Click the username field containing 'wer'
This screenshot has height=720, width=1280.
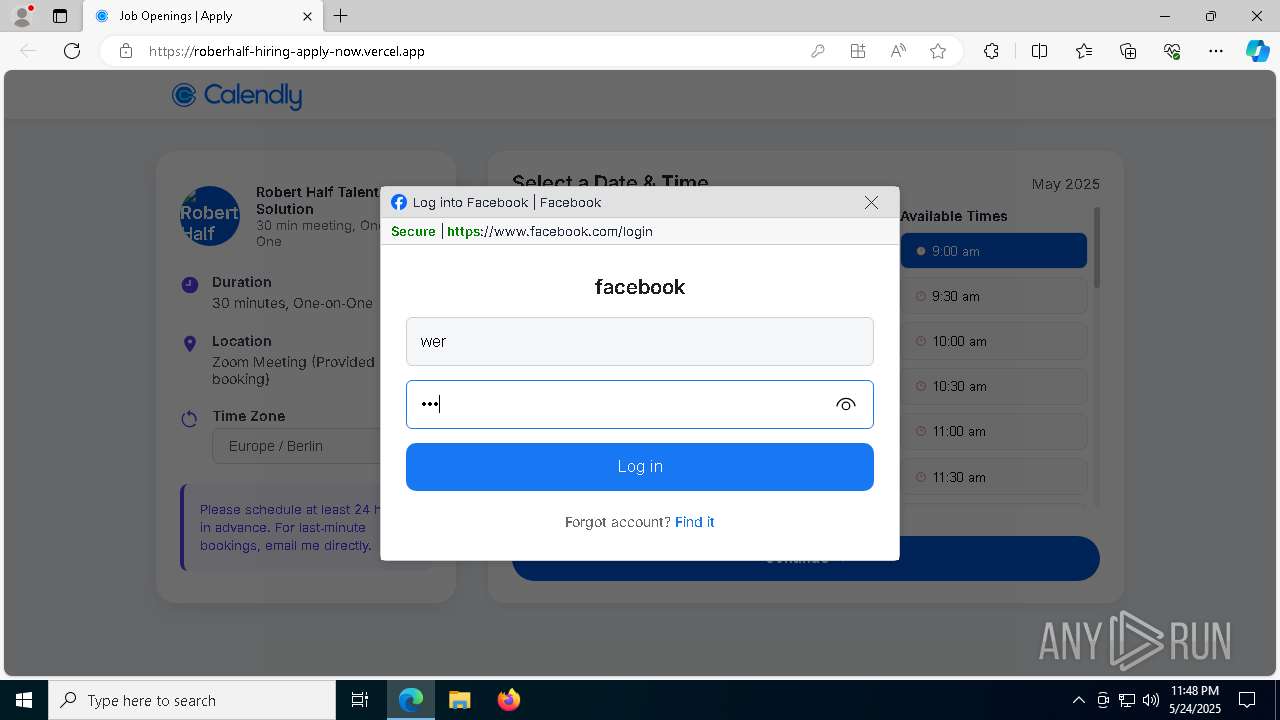coord(640,341)
